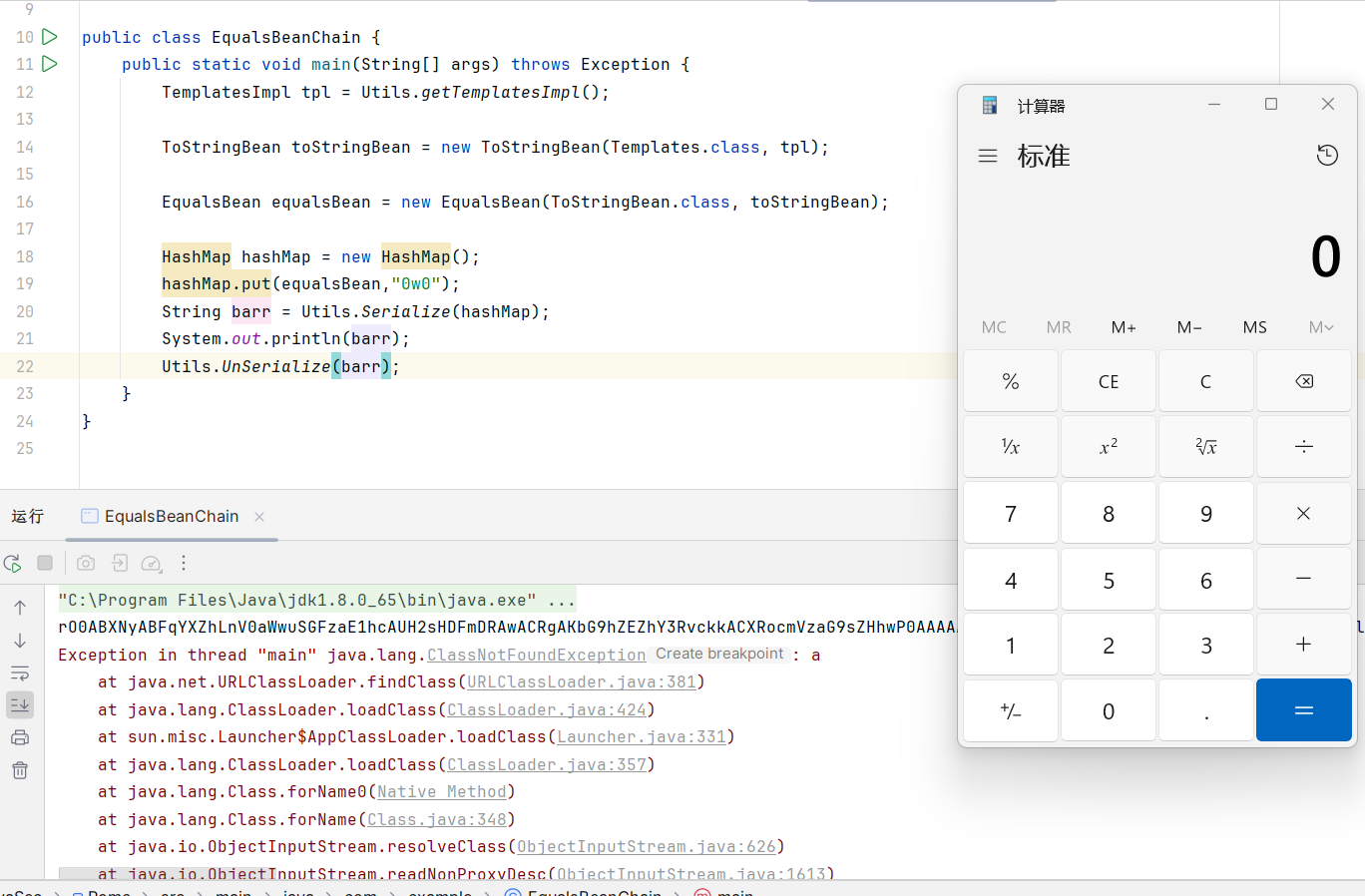Click line number 22 in the editor gutter

coord(25,366)
